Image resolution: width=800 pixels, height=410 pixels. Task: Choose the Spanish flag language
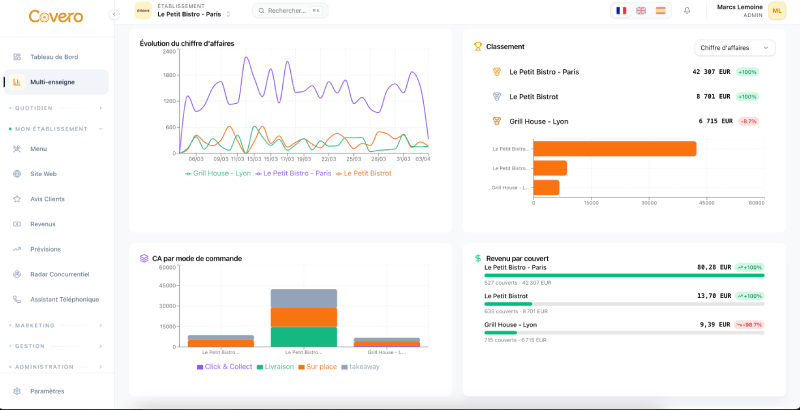click(660, 10)
